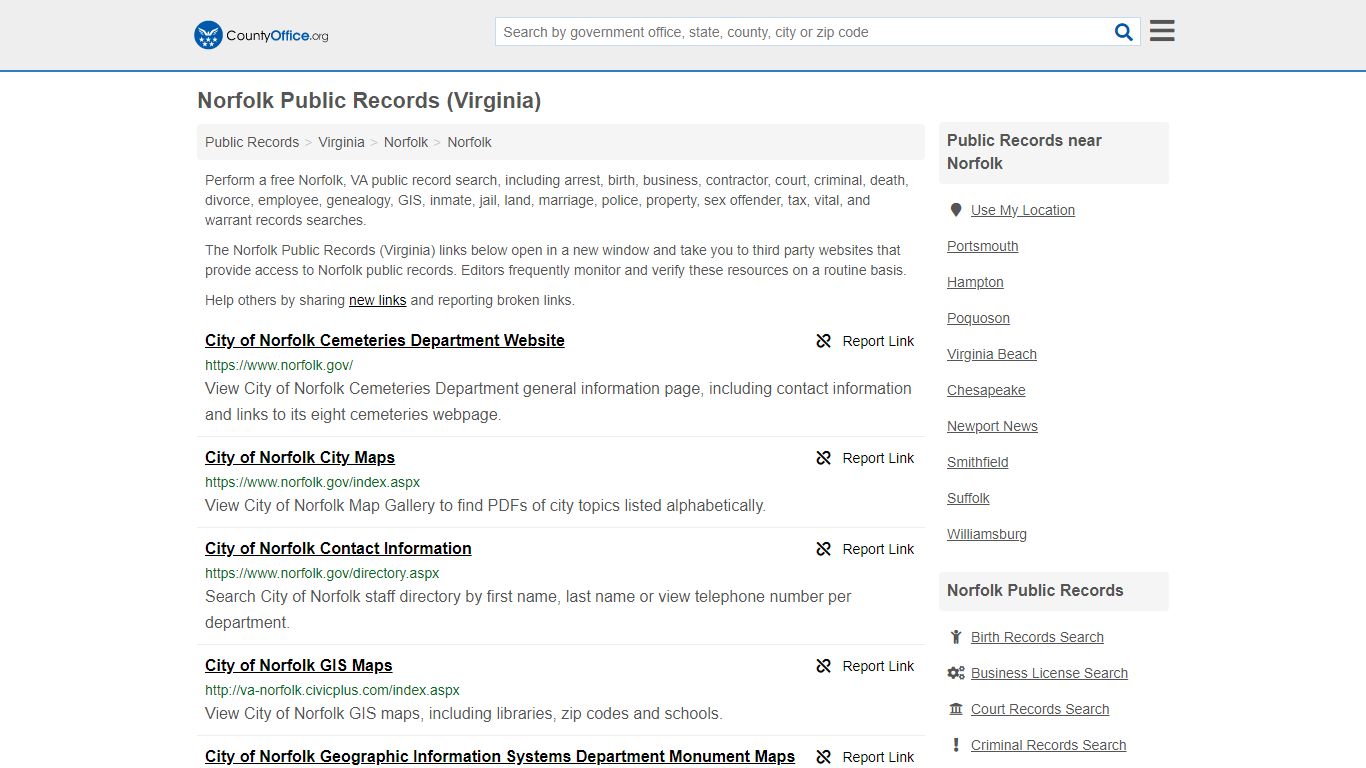The height and width of the screenshot is (768, 1366).
Task: Go to Virginia breadcrumb
Action: [341, 142]
